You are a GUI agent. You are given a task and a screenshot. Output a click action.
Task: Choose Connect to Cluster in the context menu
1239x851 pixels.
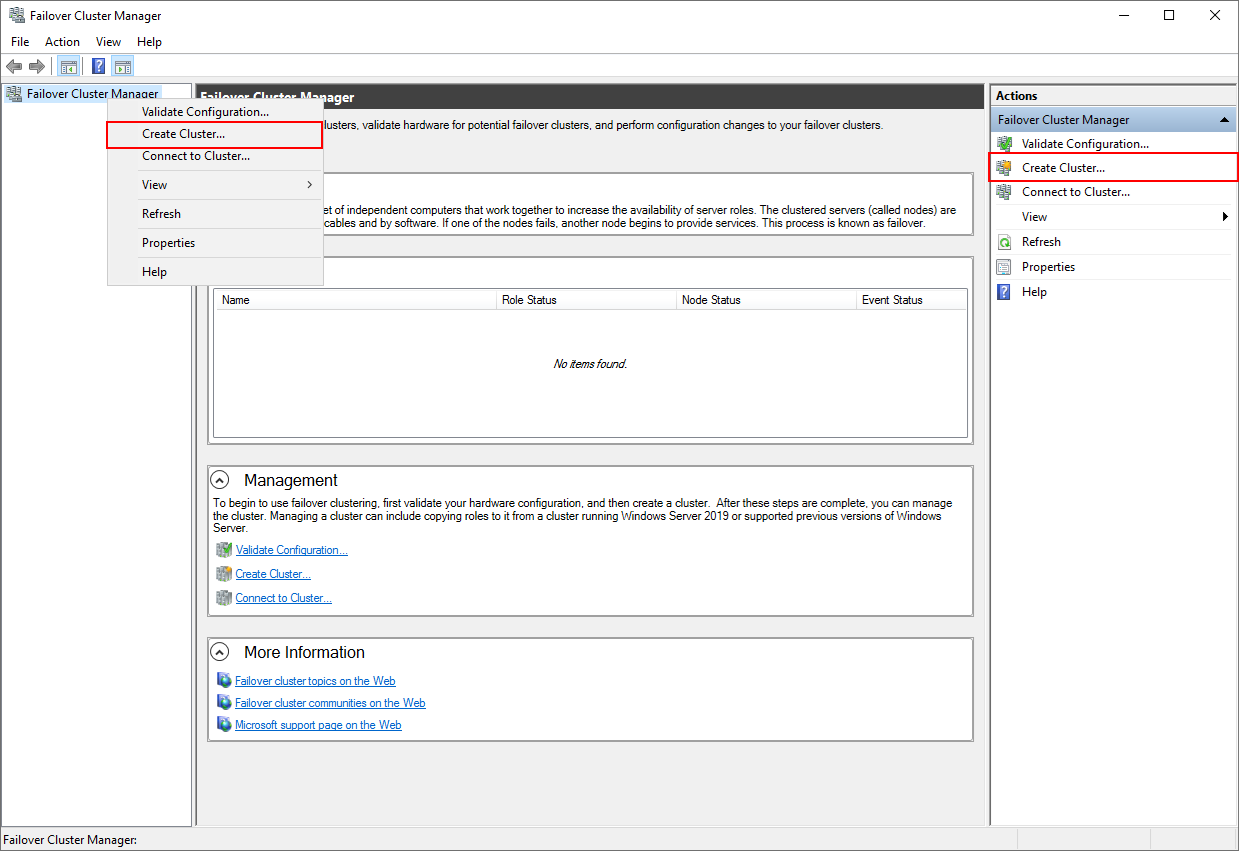click(x=215, y=156)
